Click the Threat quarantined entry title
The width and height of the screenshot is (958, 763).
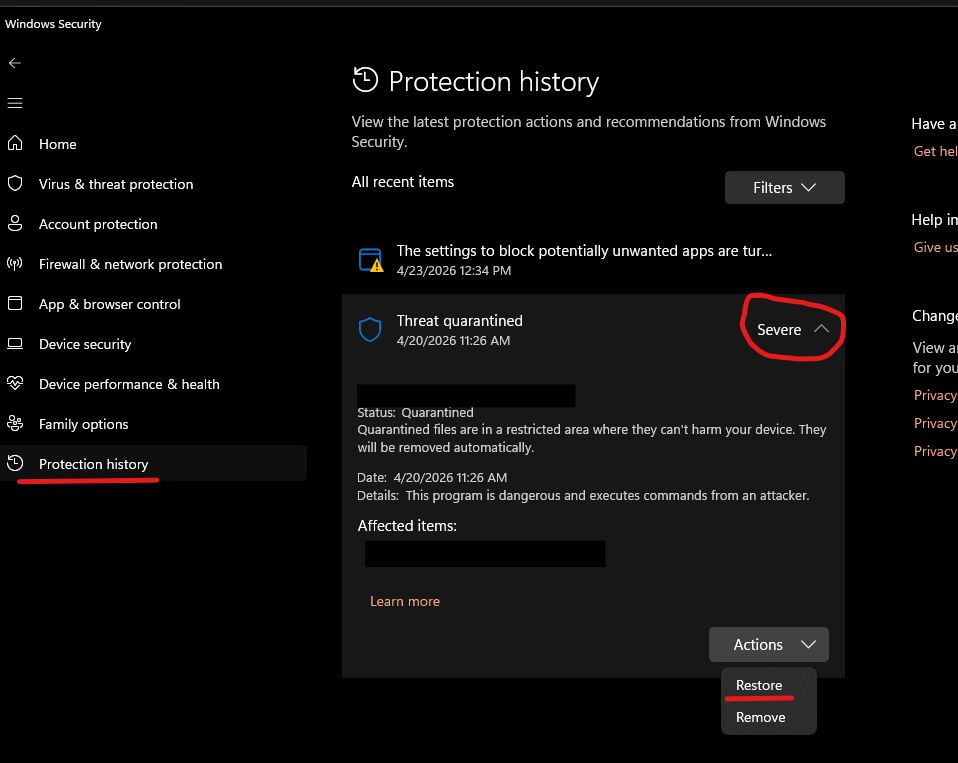click(459, 321)
